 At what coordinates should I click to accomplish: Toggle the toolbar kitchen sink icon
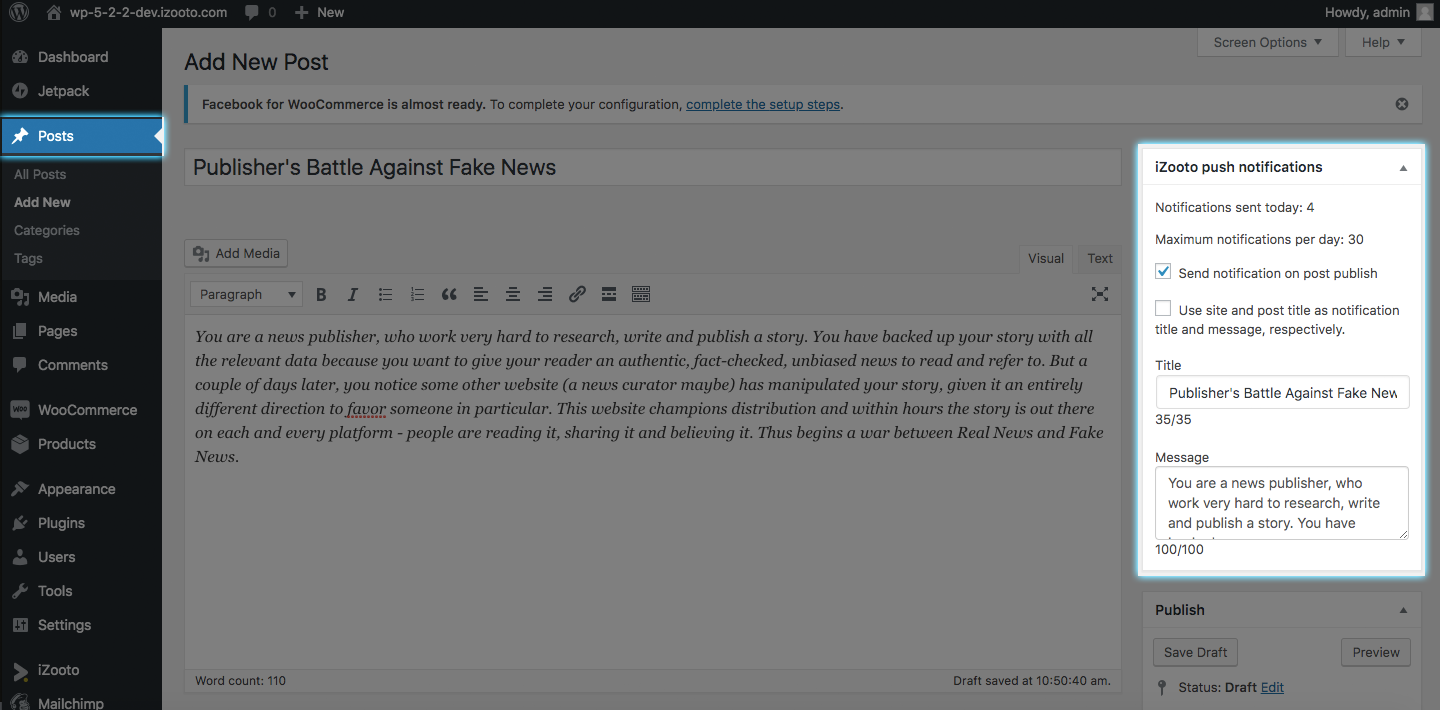click(641, 294)
